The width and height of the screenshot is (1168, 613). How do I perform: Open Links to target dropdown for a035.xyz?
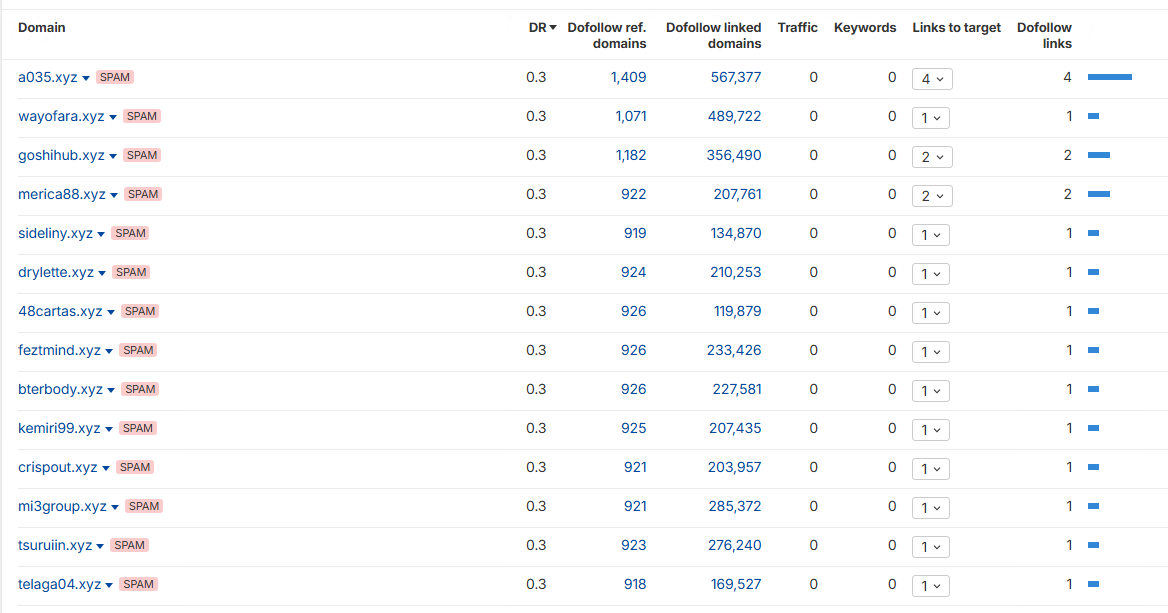point(931,79)
